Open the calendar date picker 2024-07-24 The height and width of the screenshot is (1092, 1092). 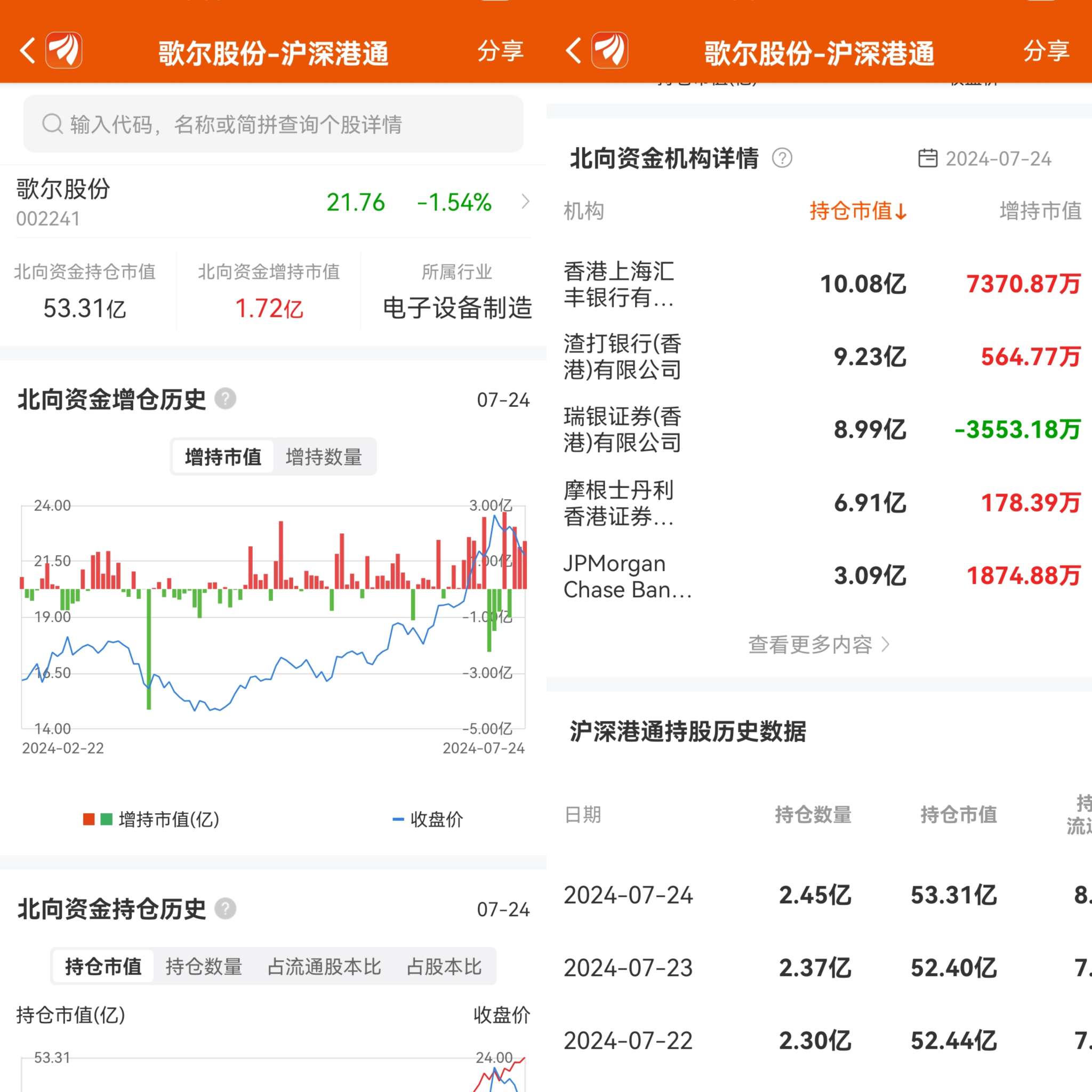[985, 159]
